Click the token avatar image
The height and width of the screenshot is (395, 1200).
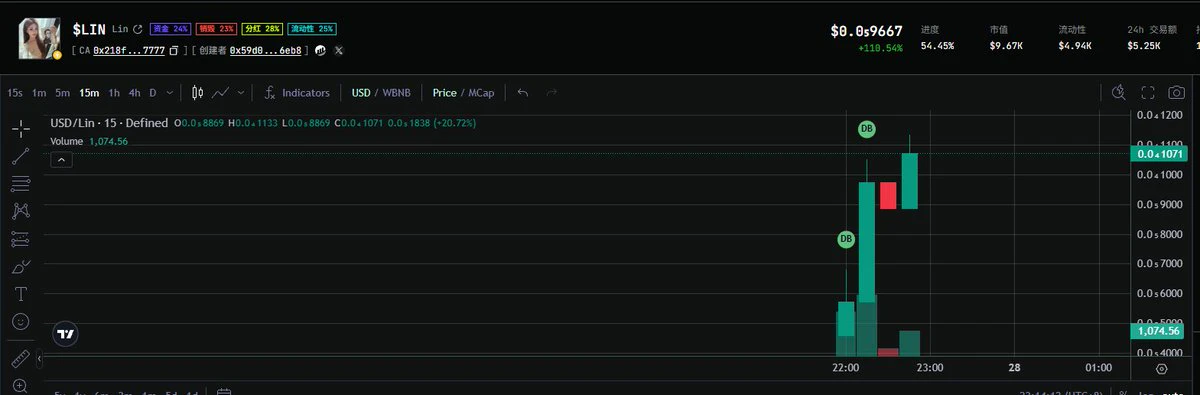[40, 38]
